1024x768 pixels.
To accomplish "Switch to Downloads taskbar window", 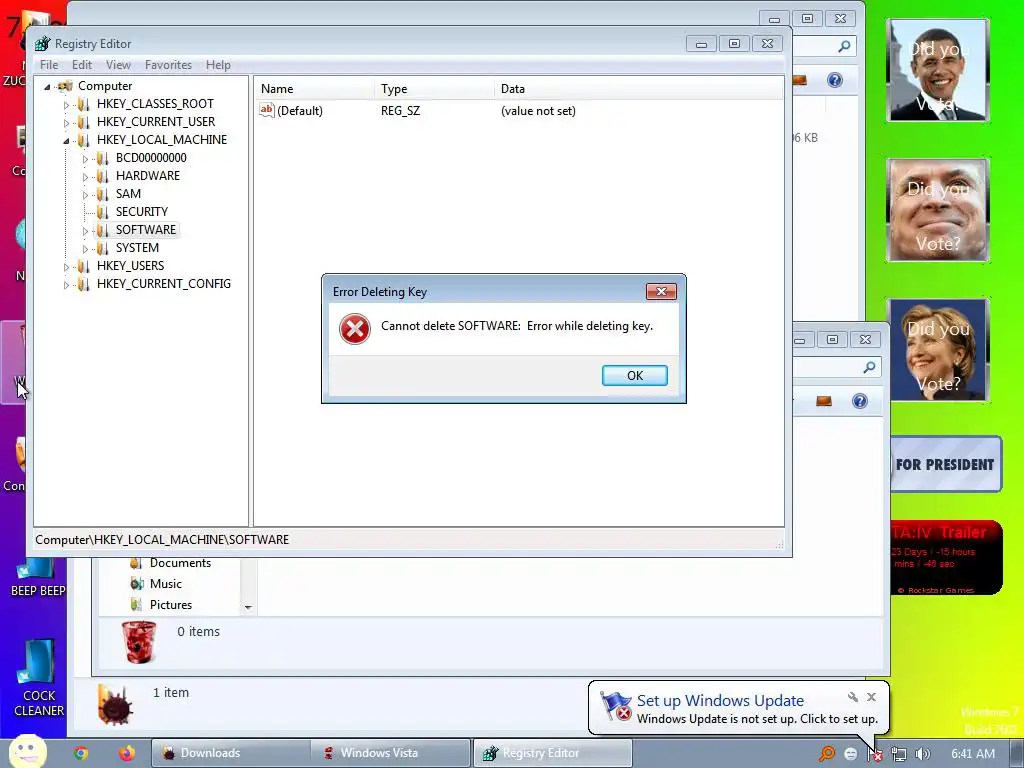I will click(x=230, y=753).
